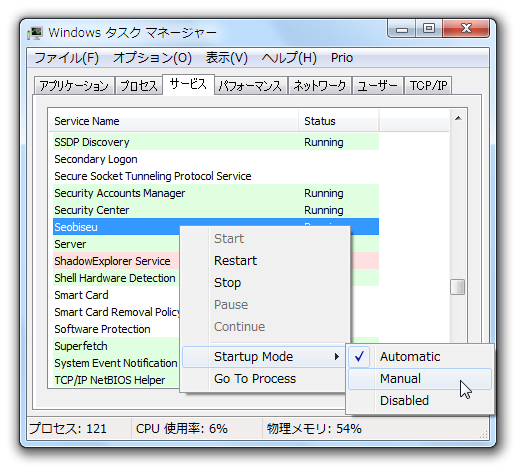Open the ヘルプ(H) menu
The height and width of the screenshot is (468, 519).
tap(289, 58)
